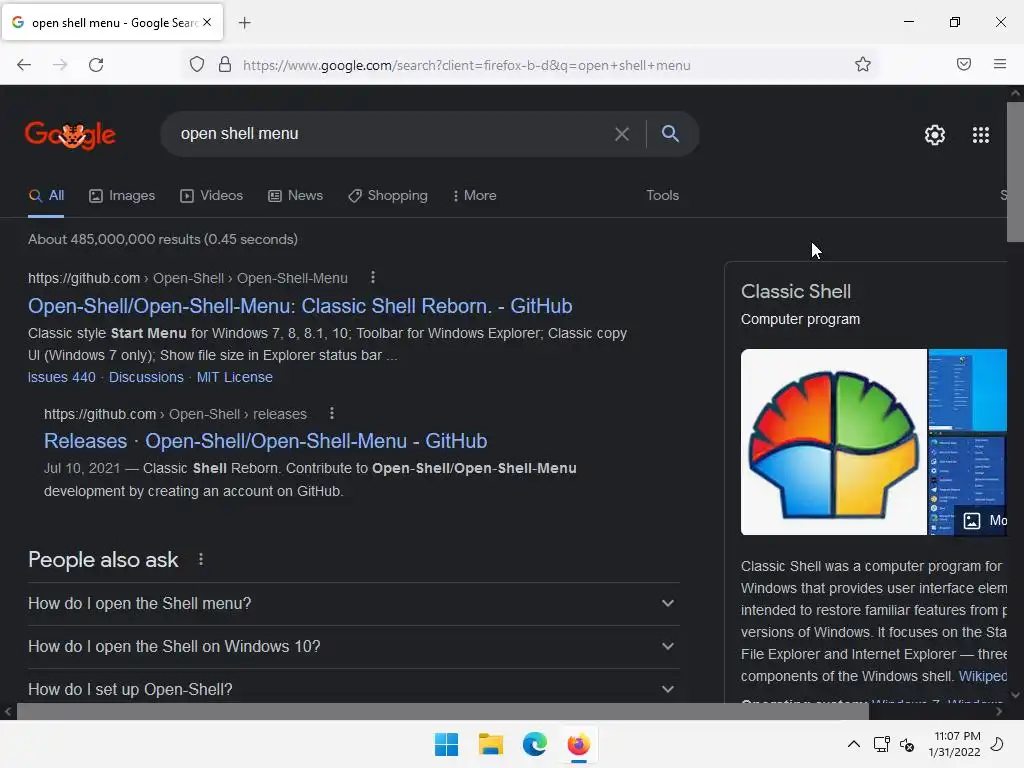Open the tracking protection shield icon
Viewport: 1024px width, 768px height.
[x=197, y=65]
